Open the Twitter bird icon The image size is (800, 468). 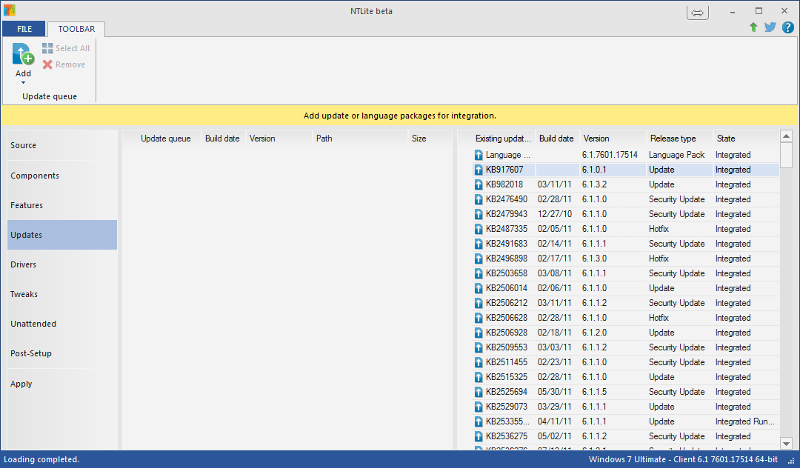click(770, 27)
